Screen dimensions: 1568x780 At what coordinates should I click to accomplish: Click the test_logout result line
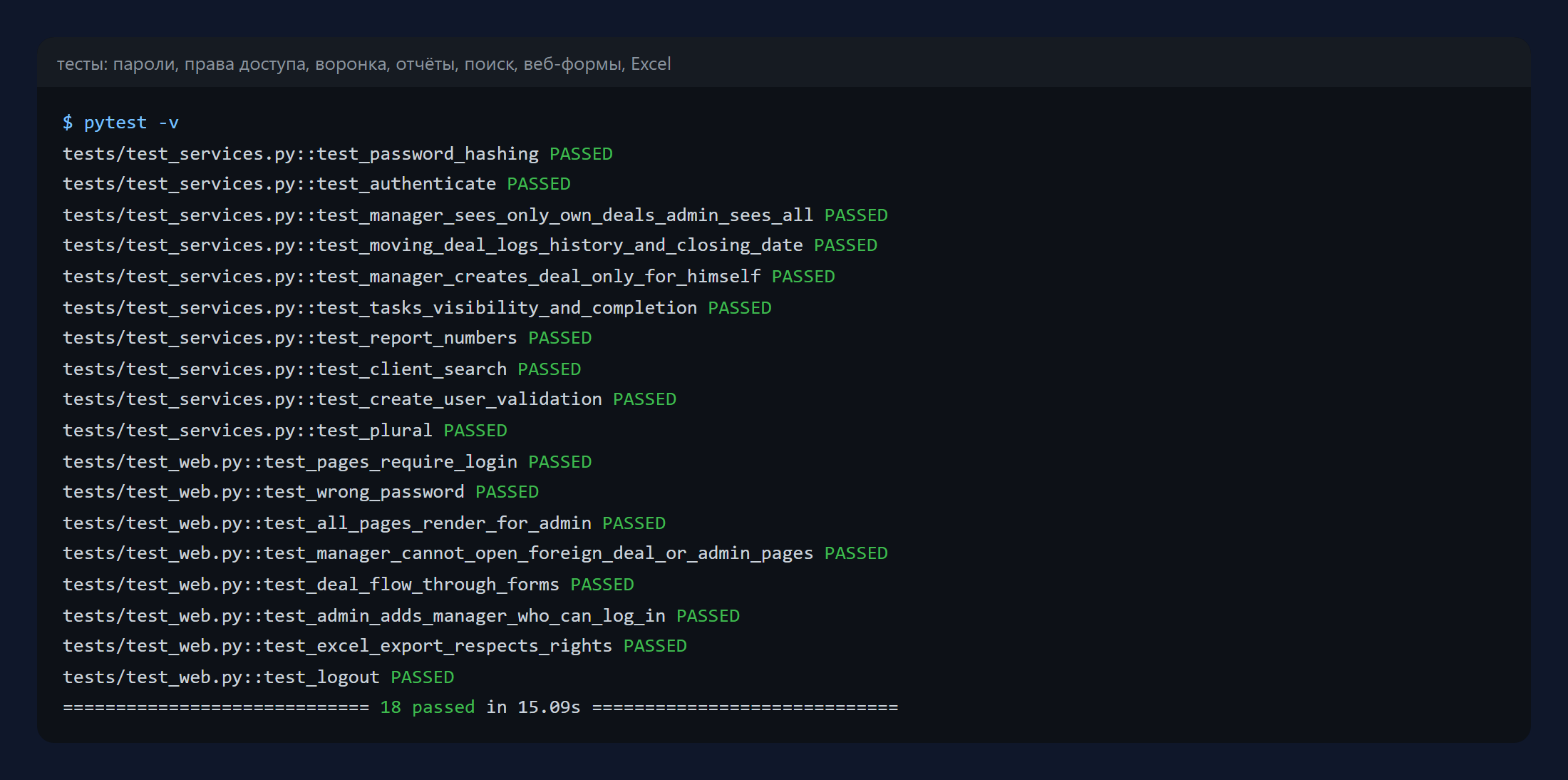tap(259, 677)
